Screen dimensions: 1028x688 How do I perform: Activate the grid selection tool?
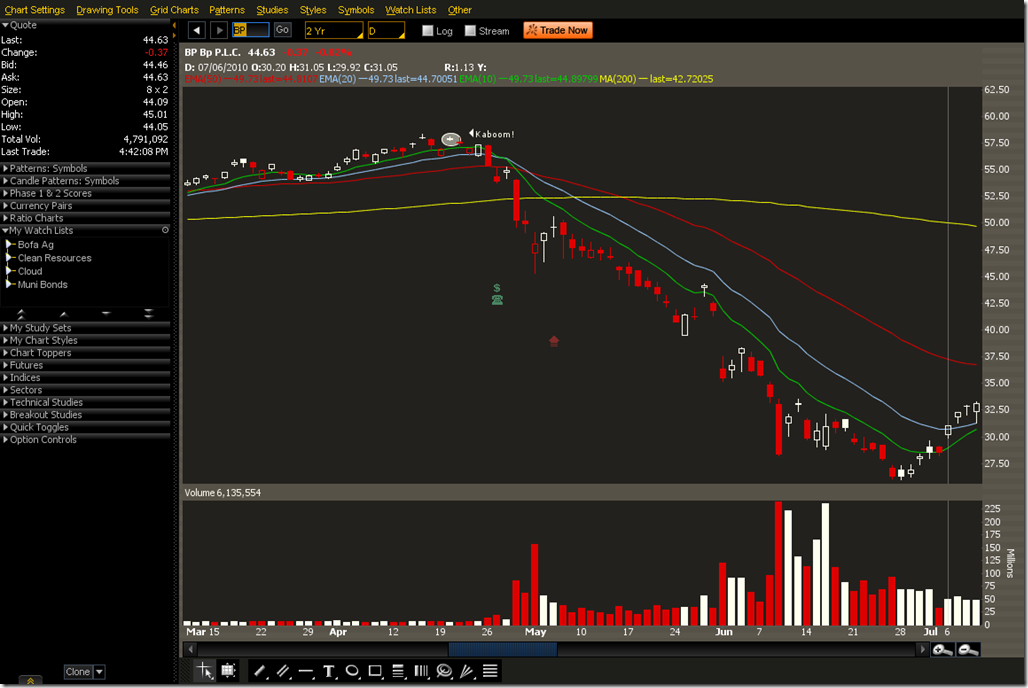(x=228, y=670)
